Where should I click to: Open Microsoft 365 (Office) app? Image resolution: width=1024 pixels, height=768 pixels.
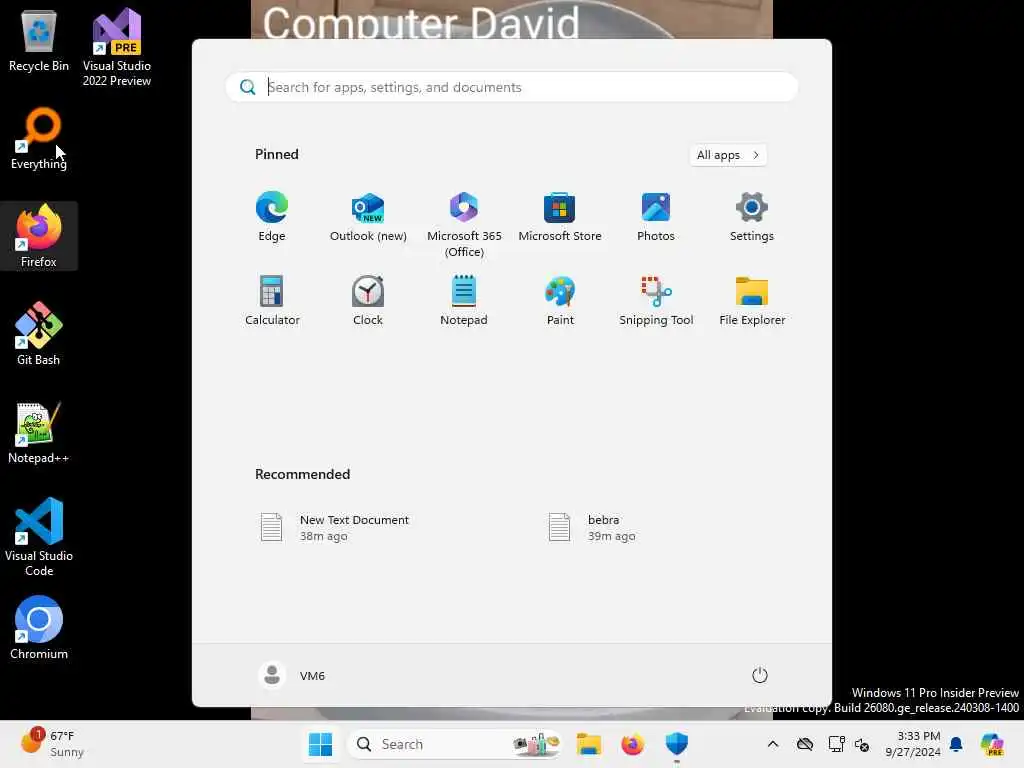pyautogui.click(x=464, y=225)
